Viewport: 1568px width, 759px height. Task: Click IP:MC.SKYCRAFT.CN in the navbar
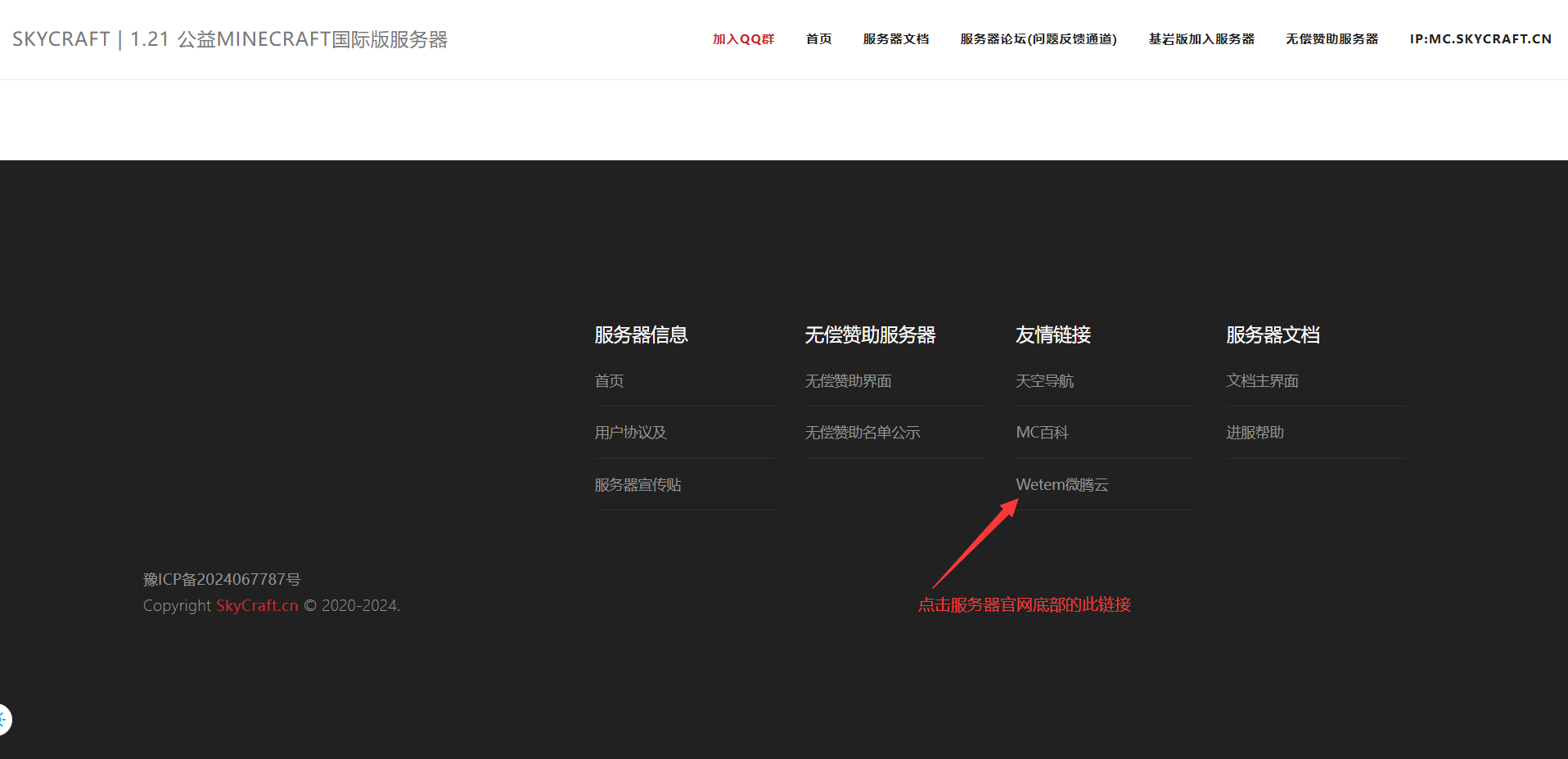pos(1480,39)
